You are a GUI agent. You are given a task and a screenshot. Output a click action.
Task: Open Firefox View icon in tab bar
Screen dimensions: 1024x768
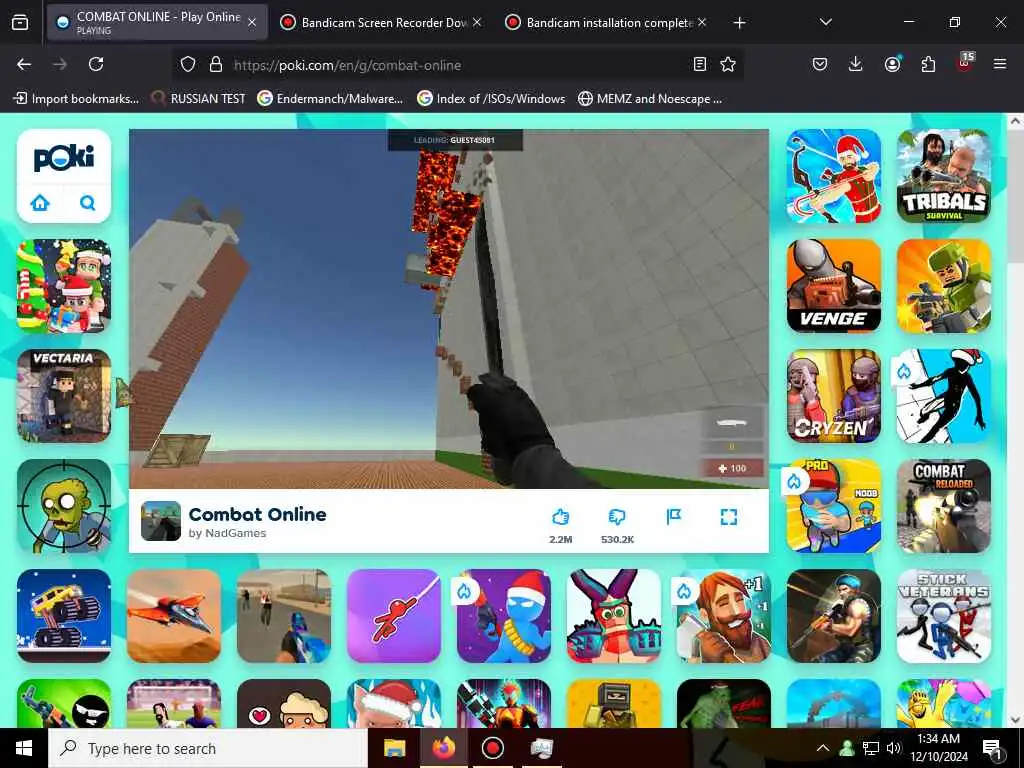tap(20, 23)
